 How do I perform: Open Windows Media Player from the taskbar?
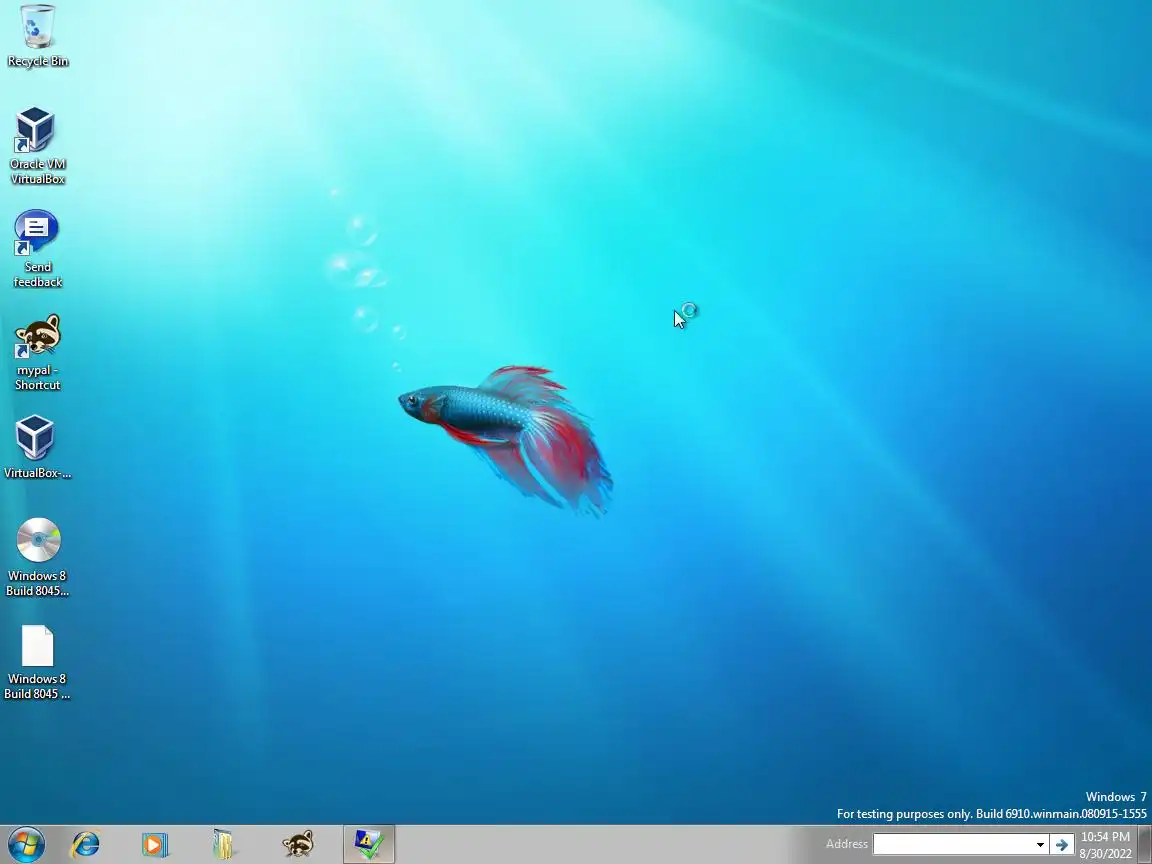pos(154,844)
